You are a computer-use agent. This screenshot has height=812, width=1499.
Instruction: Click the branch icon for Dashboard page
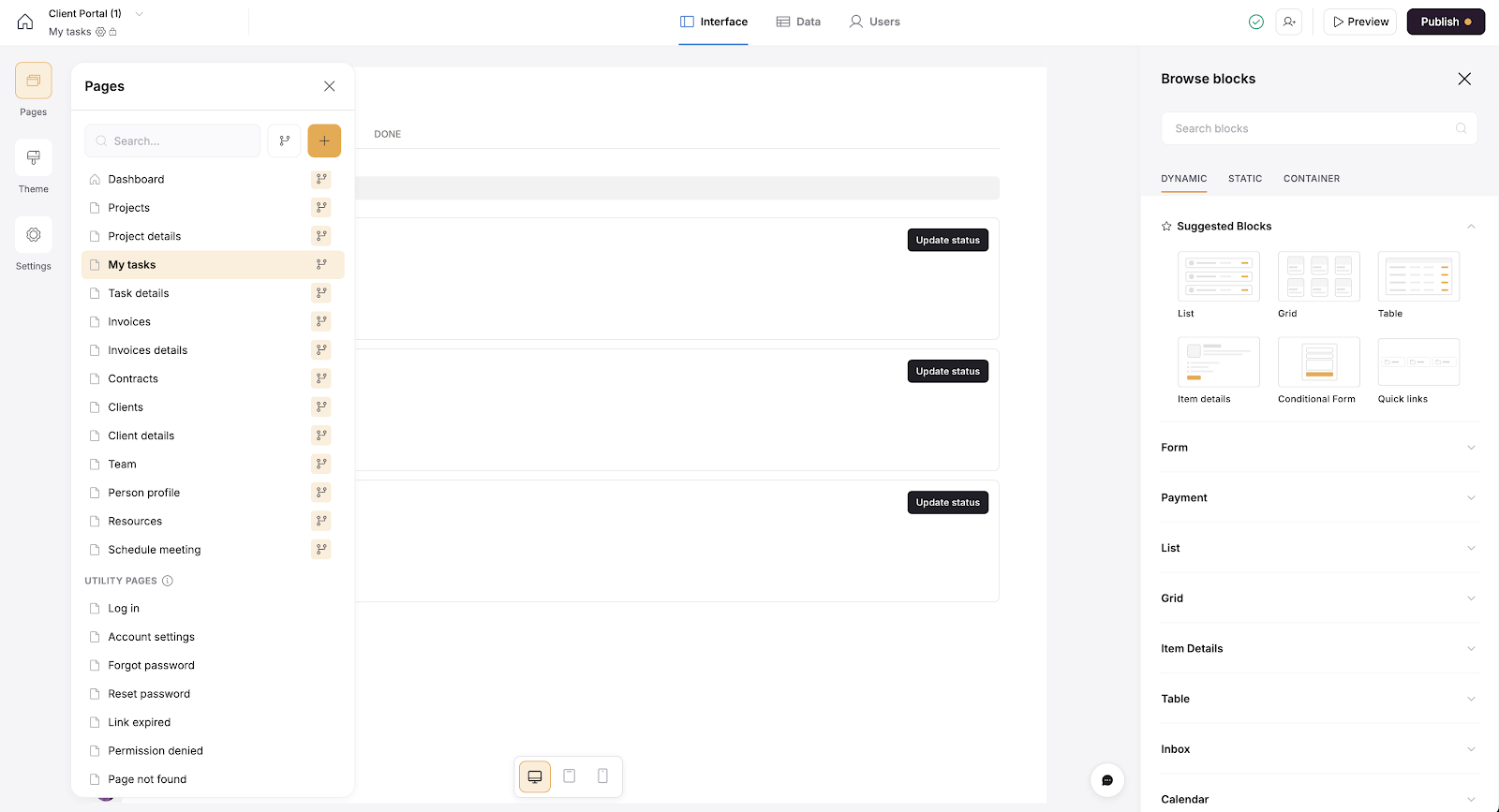(x=321, y=179)
